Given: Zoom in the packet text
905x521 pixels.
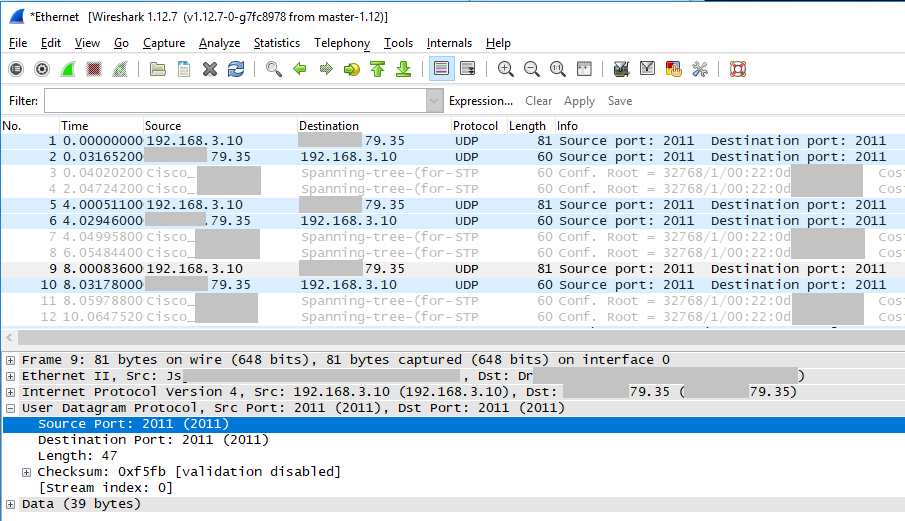Looking at the screenshot, I should coord(506,69).
